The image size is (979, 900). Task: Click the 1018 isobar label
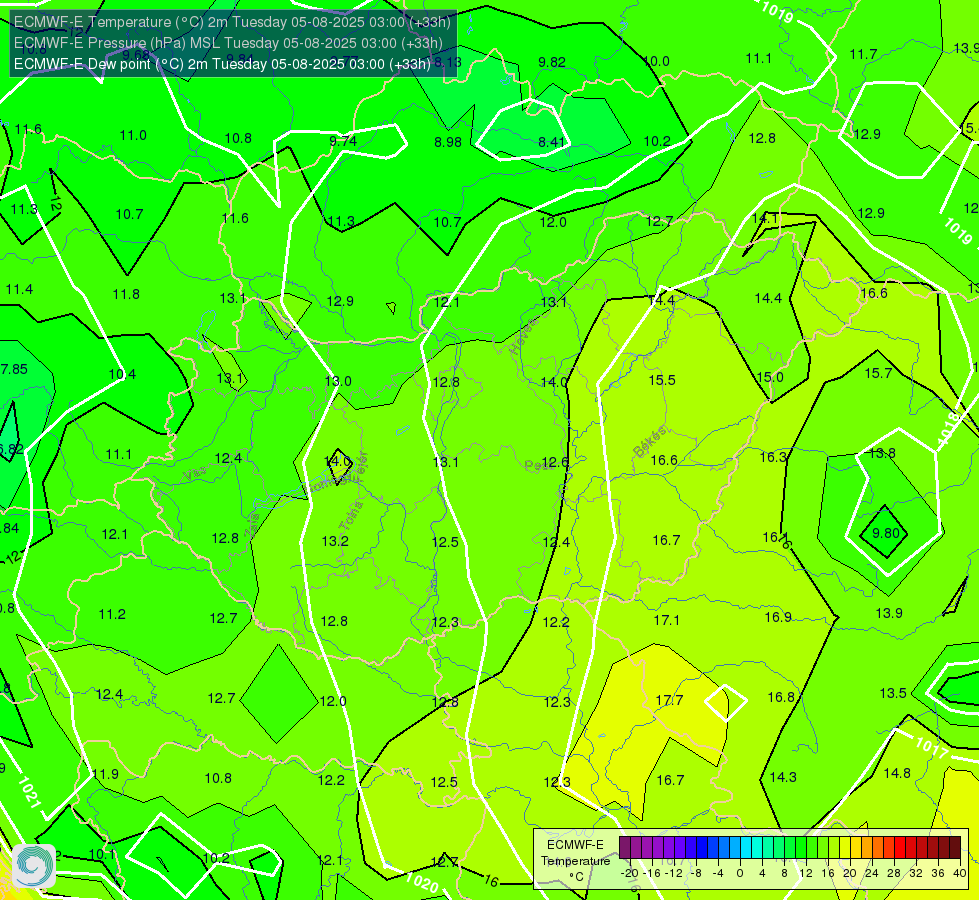[x=950, y=428]
